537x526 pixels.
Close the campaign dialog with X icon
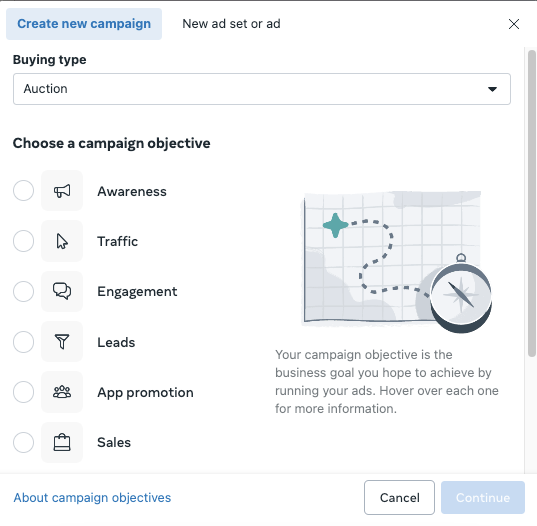tap(514, 24)
